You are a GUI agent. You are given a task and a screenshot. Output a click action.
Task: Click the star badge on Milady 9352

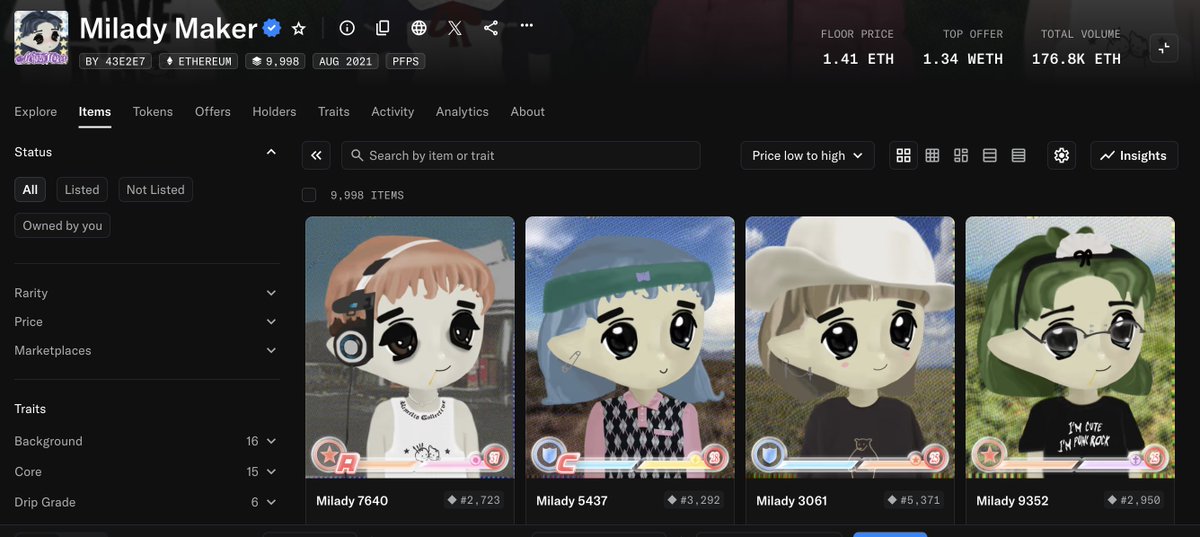(x=988, y=457)
